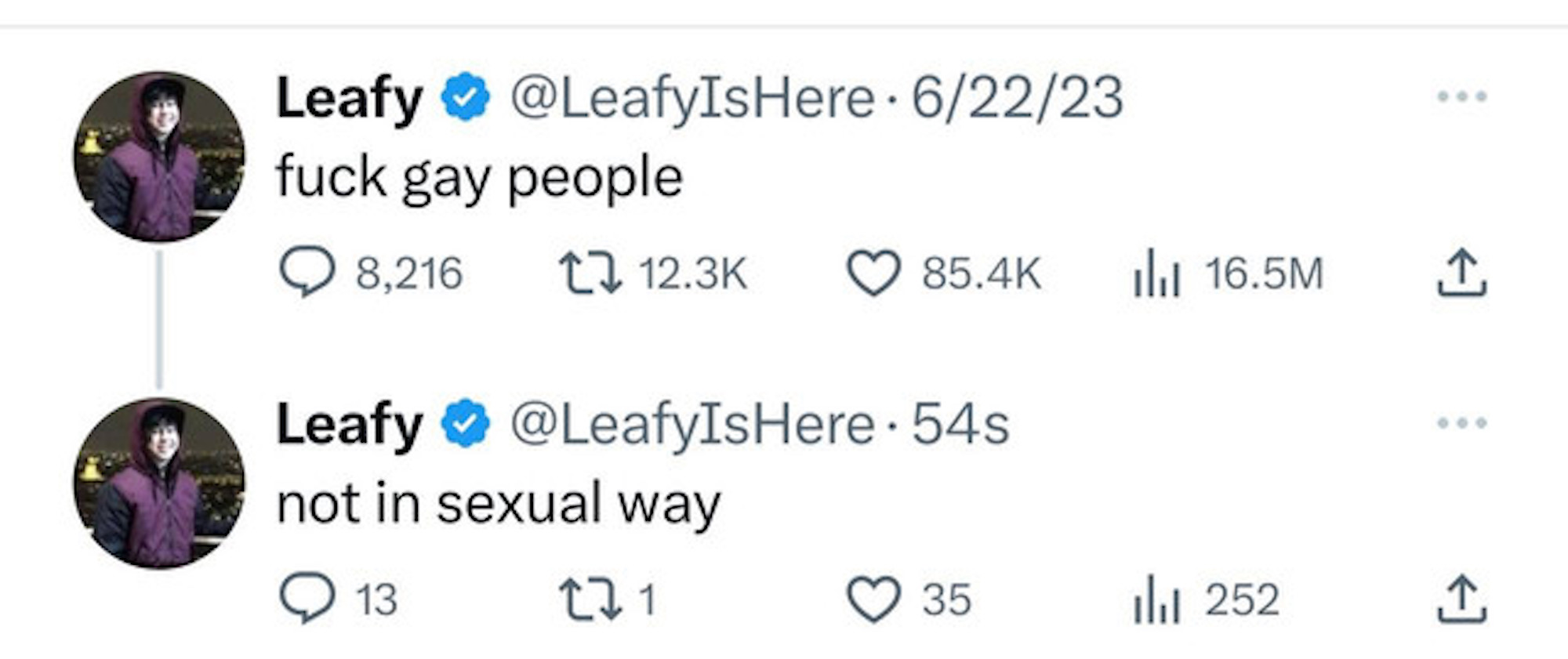Open more options on the 6/22/23 tweet
Screen dimensions: 1568x659
pyautogui.click(x=1461, y=97)
